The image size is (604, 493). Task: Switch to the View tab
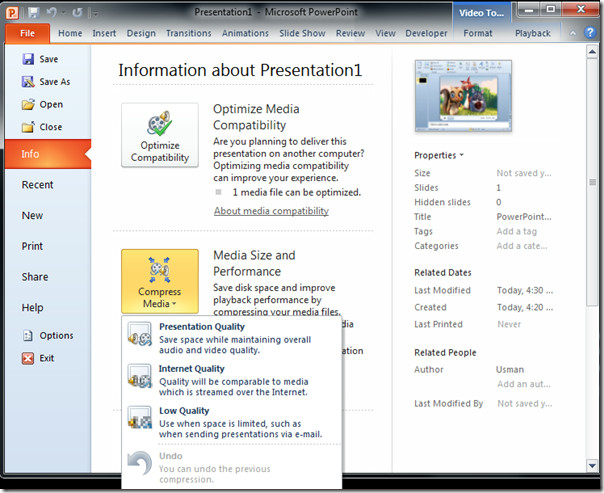click(x=385, y=34)
